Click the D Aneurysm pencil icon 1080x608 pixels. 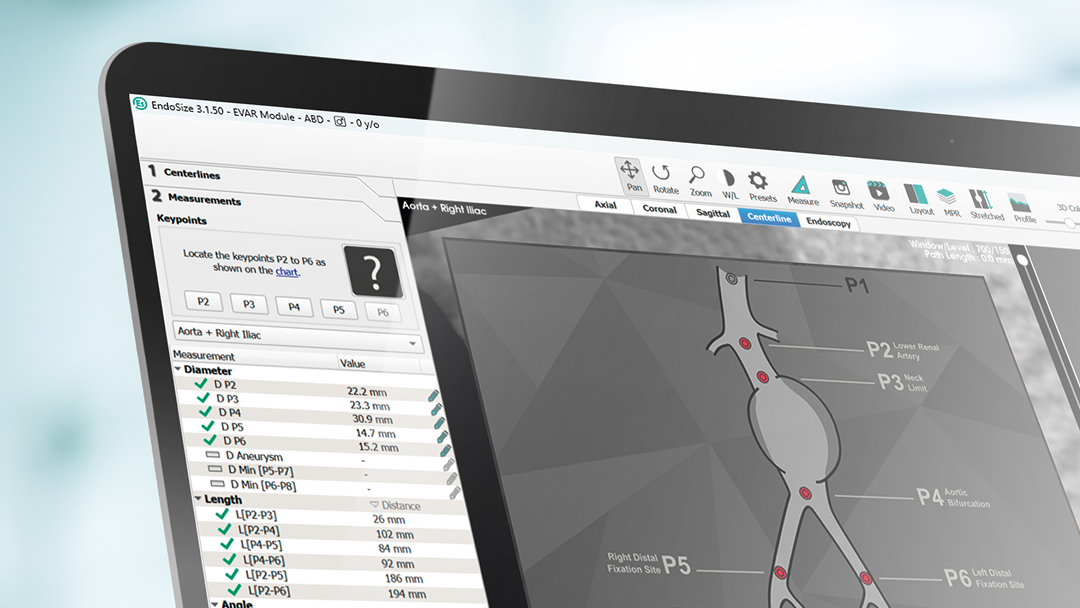click(x=448, y=465)
